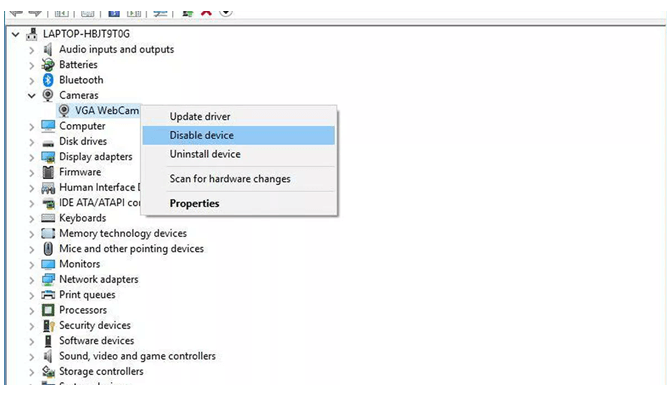Expand the Firmware category
Image resolution: width=667 pixels, height=405 pixels.
[31, 173]
